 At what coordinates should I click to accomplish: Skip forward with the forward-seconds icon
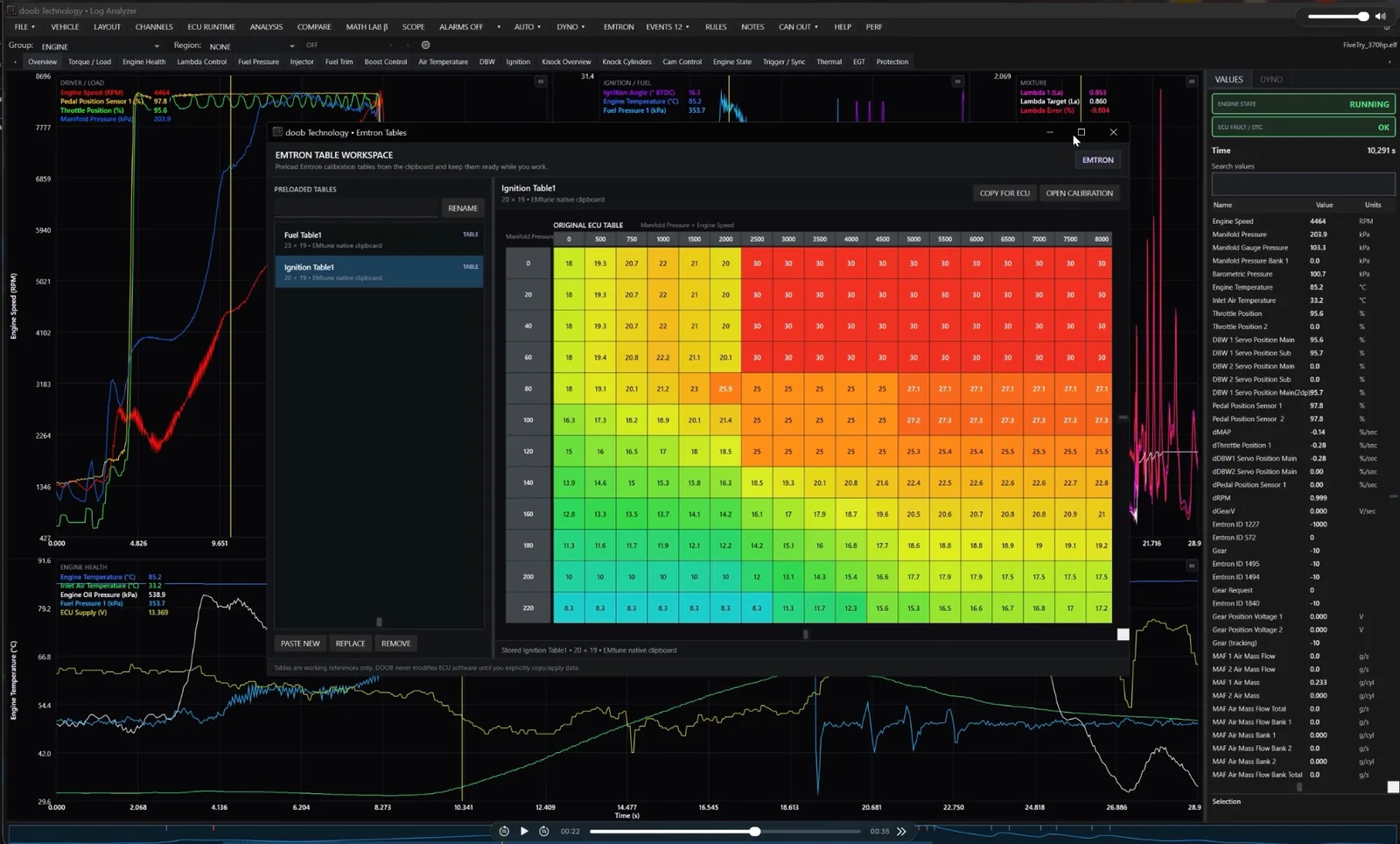(544, 831)
